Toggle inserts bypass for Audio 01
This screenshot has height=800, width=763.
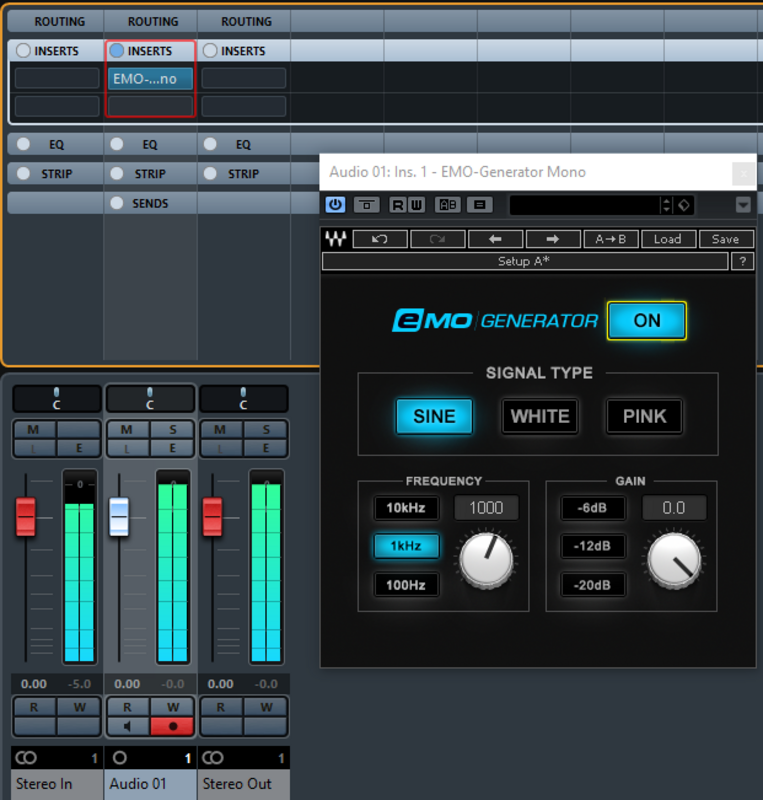(117, 51)
